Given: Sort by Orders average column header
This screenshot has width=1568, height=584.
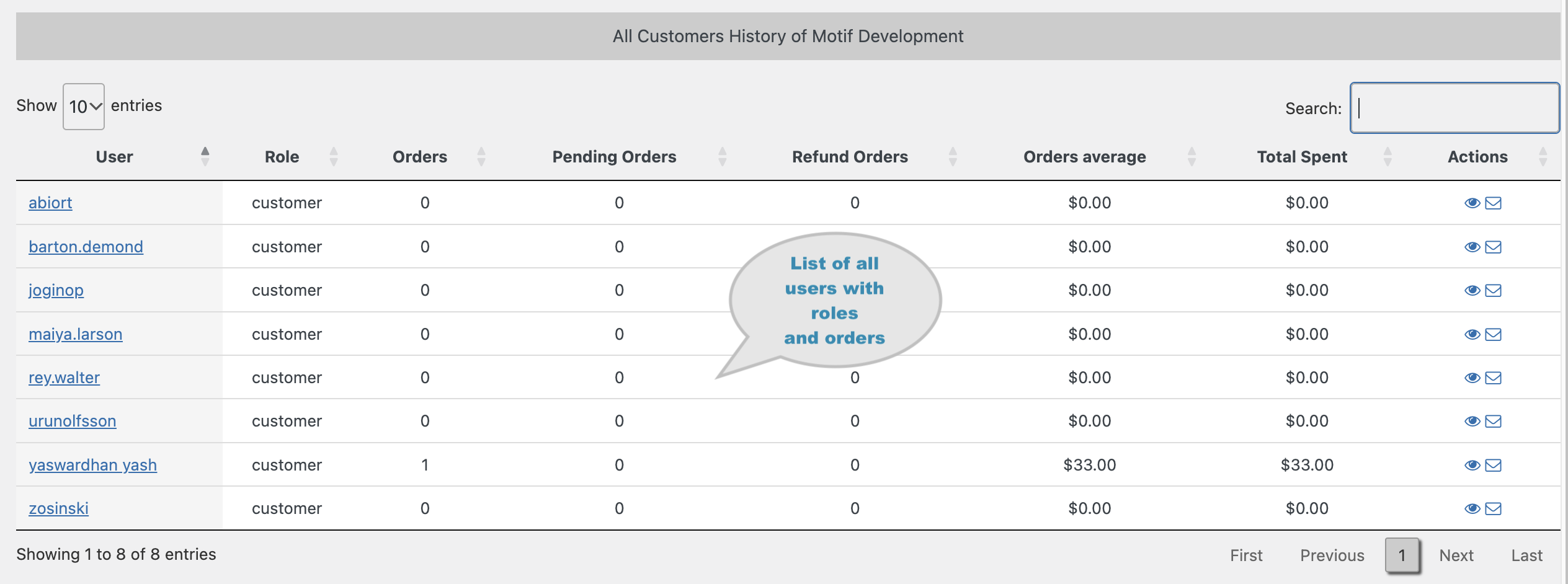Looking at the screenshot, I should click(1084, 157).
